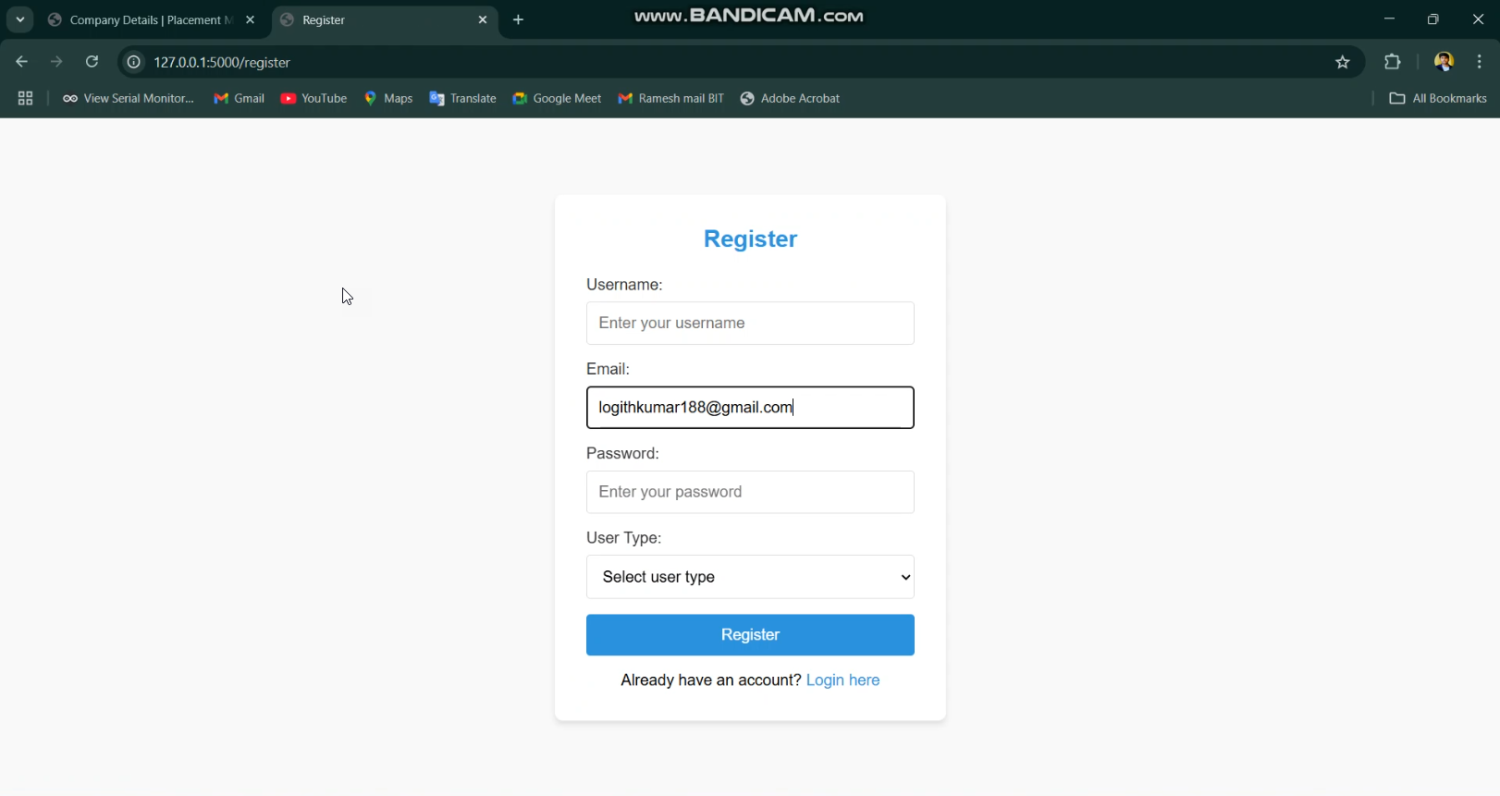Follow the Login here link
This screenshot has height=796, width=1500.
tap(843, 680)
